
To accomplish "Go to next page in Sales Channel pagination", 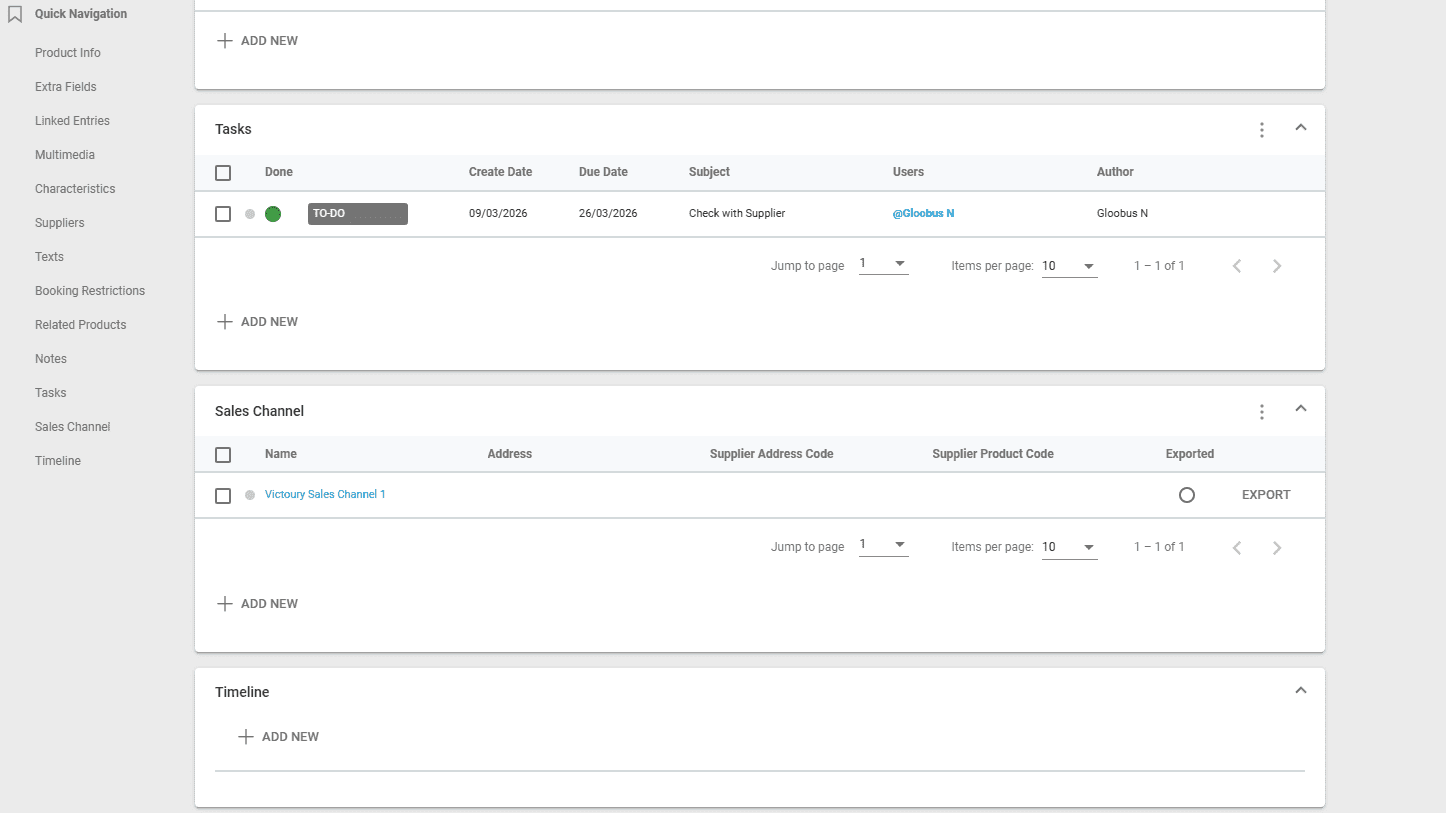I will [x=1277, y=547].
